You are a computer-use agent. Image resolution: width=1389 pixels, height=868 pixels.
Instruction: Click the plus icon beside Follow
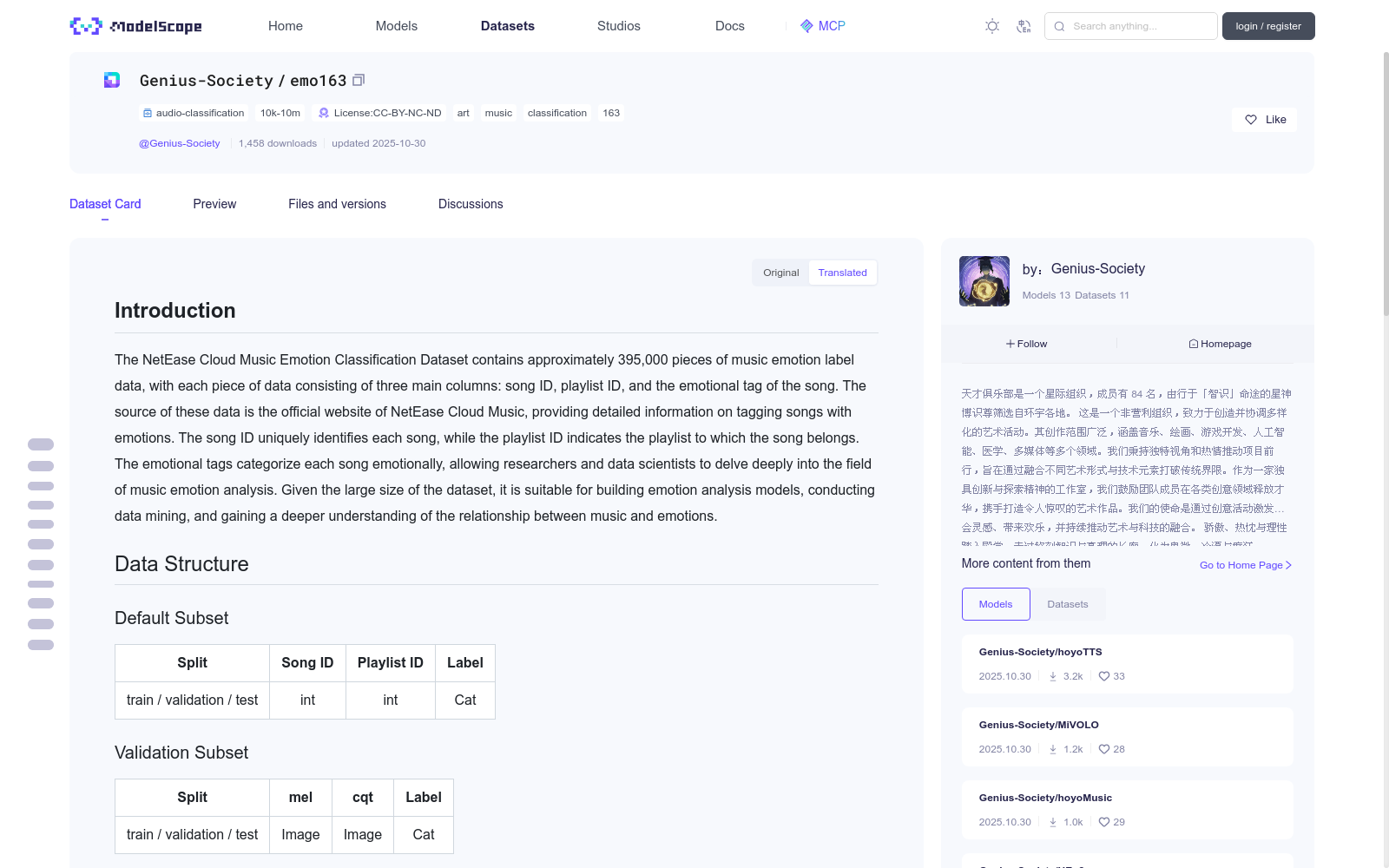(x=1010, y=344)
